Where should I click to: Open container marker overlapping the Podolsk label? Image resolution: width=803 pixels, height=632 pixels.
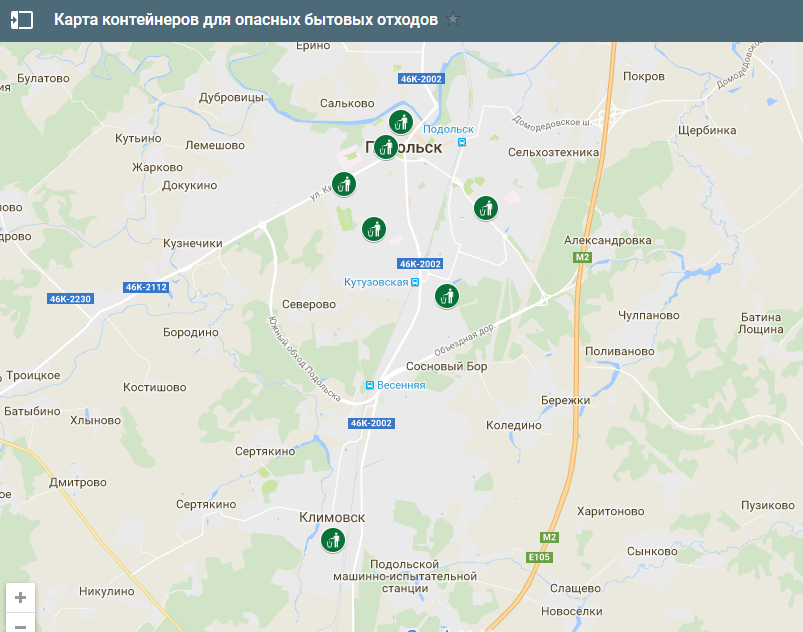(x=386, y=147)
